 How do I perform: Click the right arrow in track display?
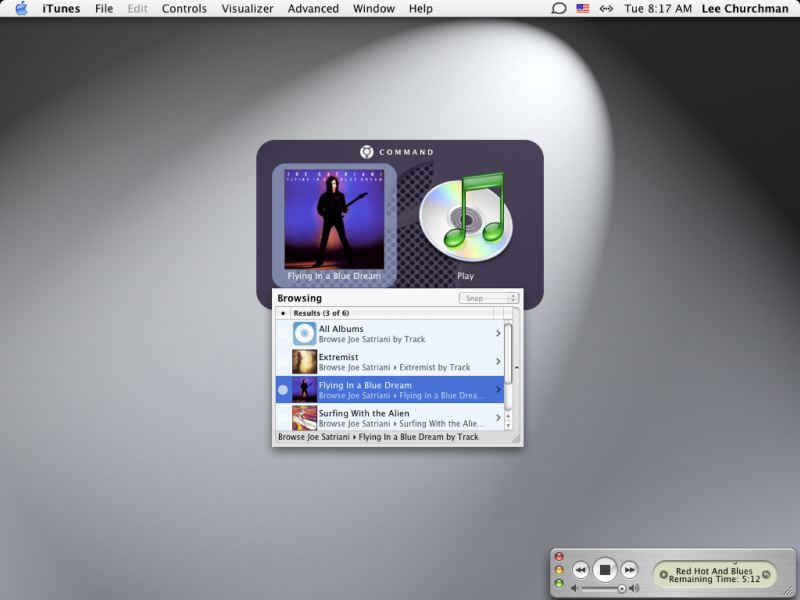(766, 575)
